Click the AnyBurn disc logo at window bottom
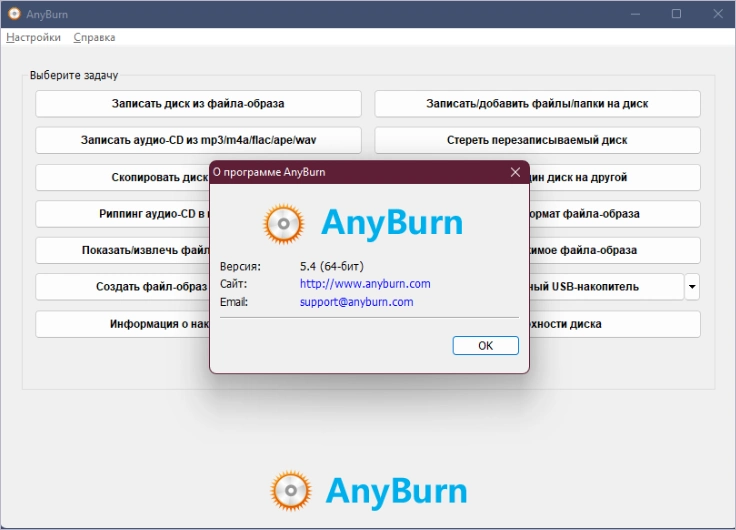Viewport: 736px width, 530px height. 291,491
